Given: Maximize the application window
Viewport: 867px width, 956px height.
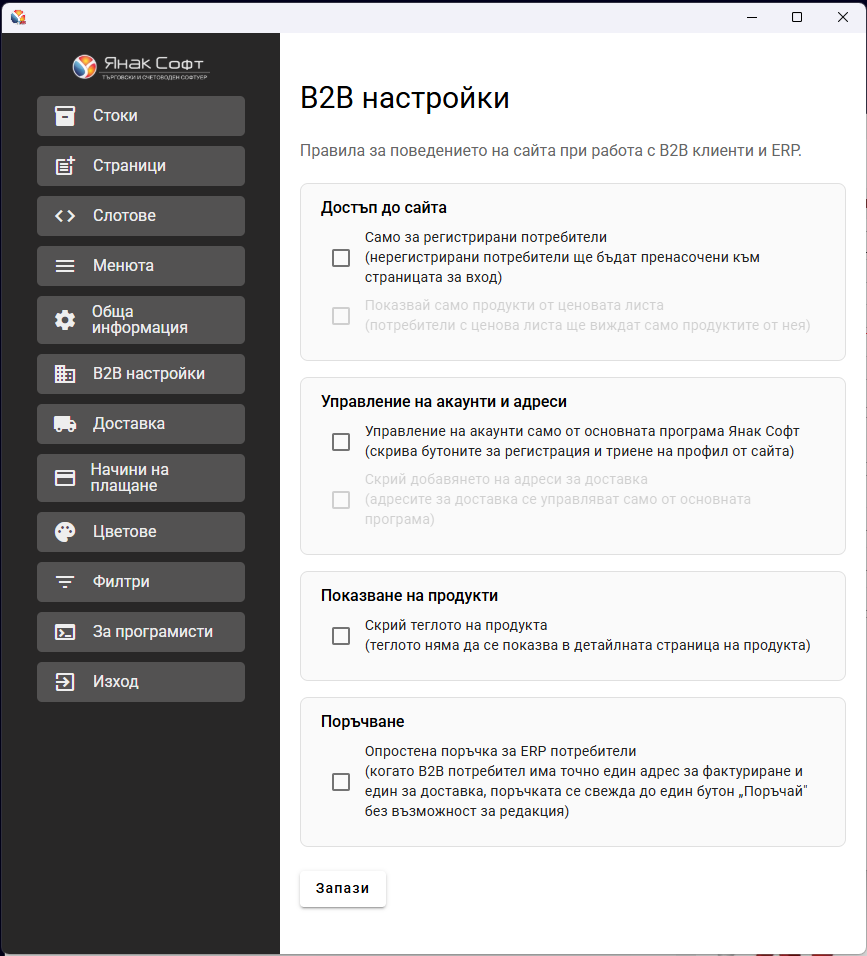Looking at the screenshot, I should pos(797,16).
